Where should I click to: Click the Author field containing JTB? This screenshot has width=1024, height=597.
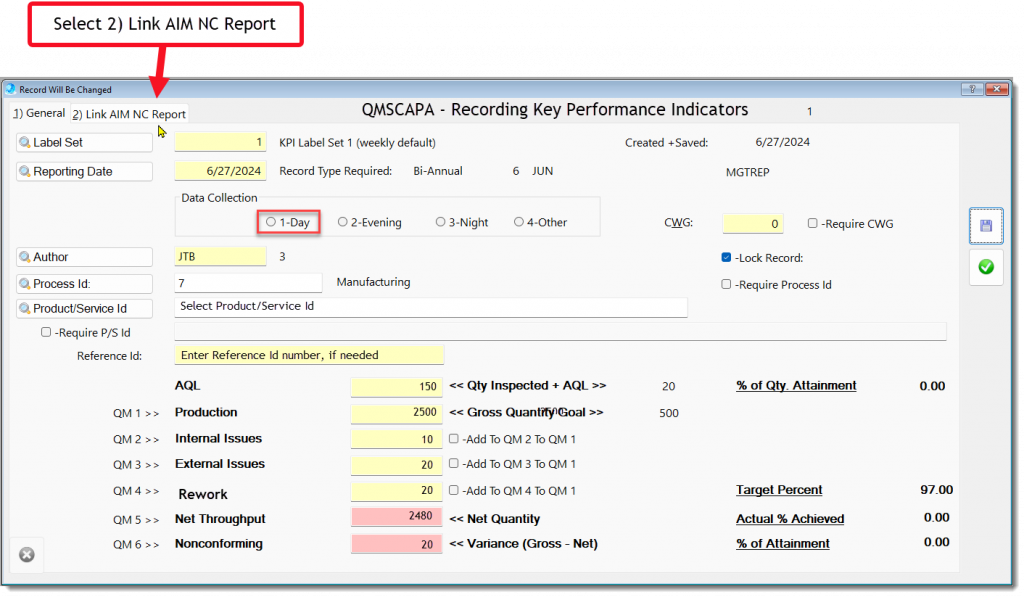220,256
